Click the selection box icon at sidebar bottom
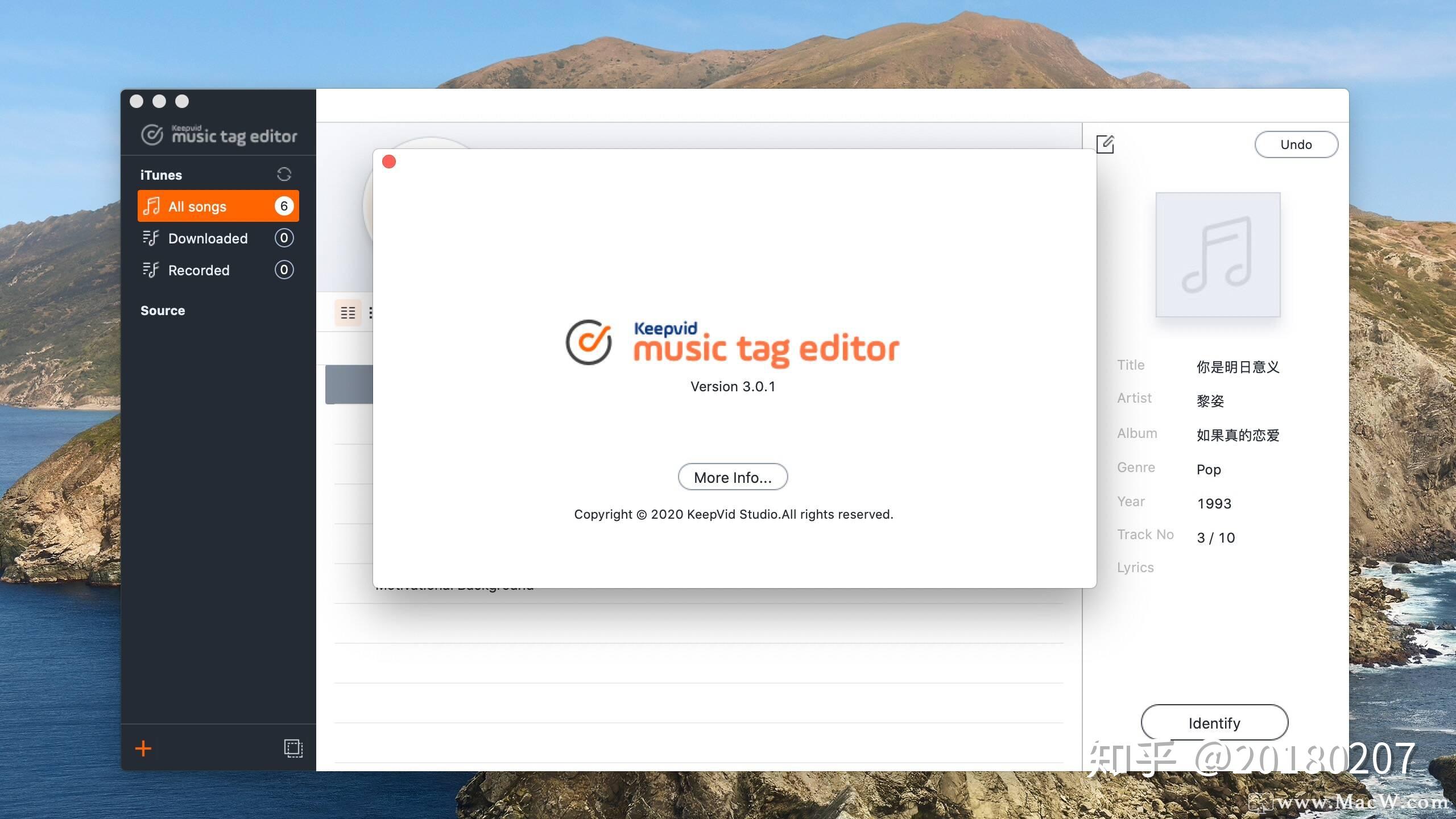This screenshot has height=819, width=1456. pos(293,748)
